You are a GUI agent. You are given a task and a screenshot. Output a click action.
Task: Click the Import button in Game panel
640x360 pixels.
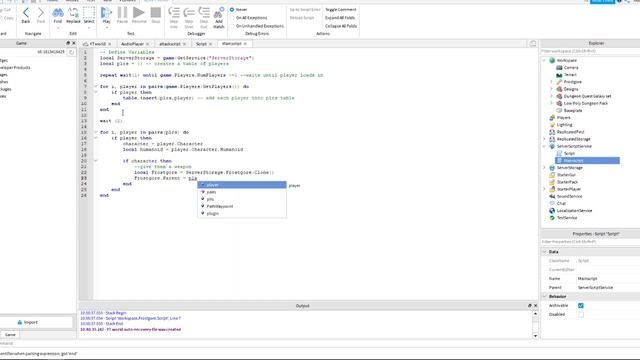tap(28, 322)
